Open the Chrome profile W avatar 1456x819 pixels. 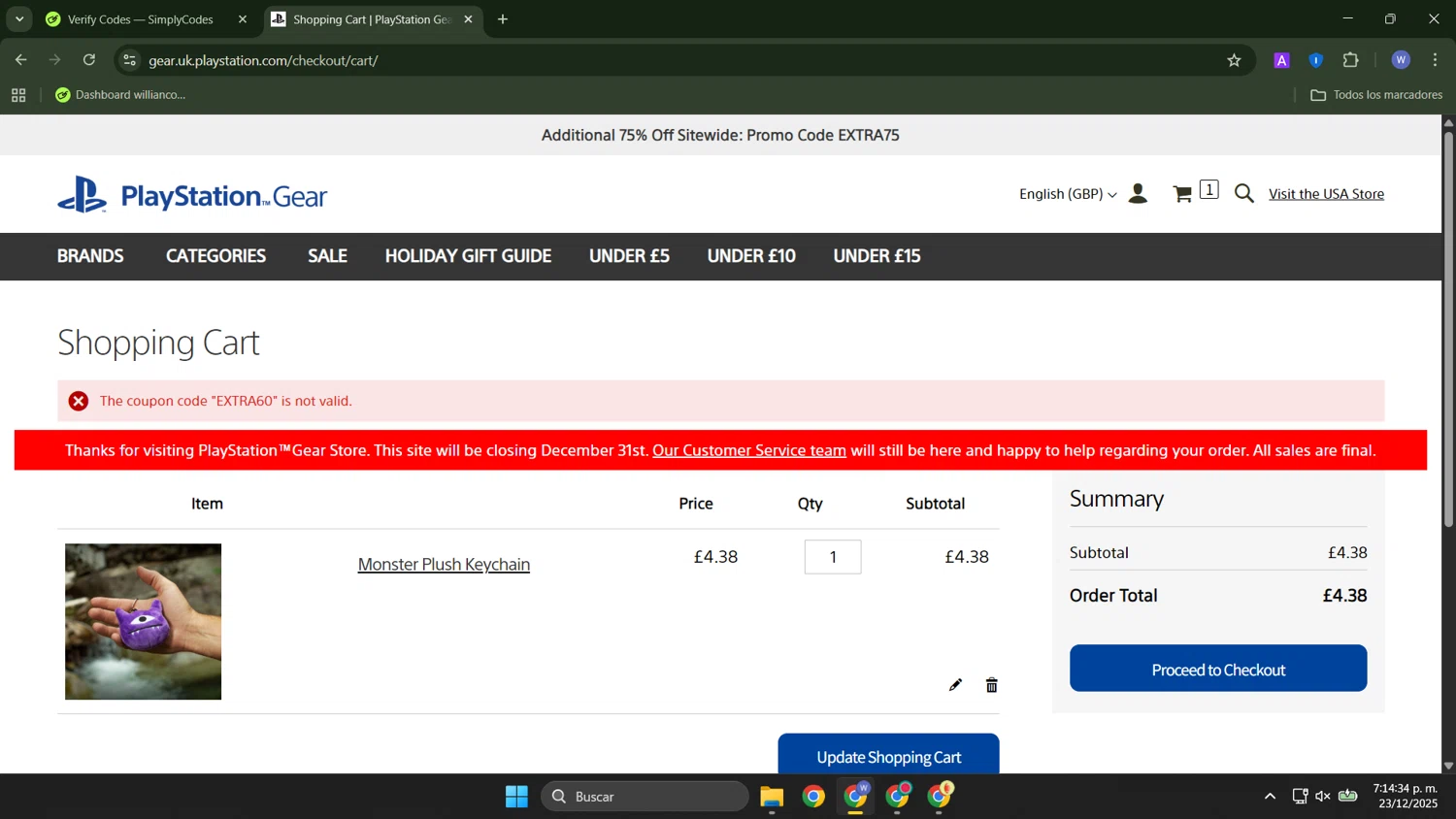click(x=1401, y=60)
